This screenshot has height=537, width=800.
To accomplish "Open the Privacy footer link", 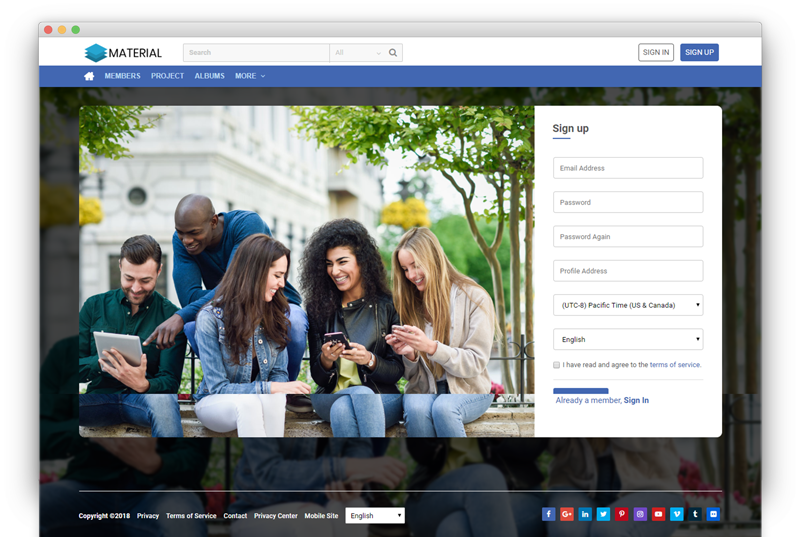I will tap(148, 516).
